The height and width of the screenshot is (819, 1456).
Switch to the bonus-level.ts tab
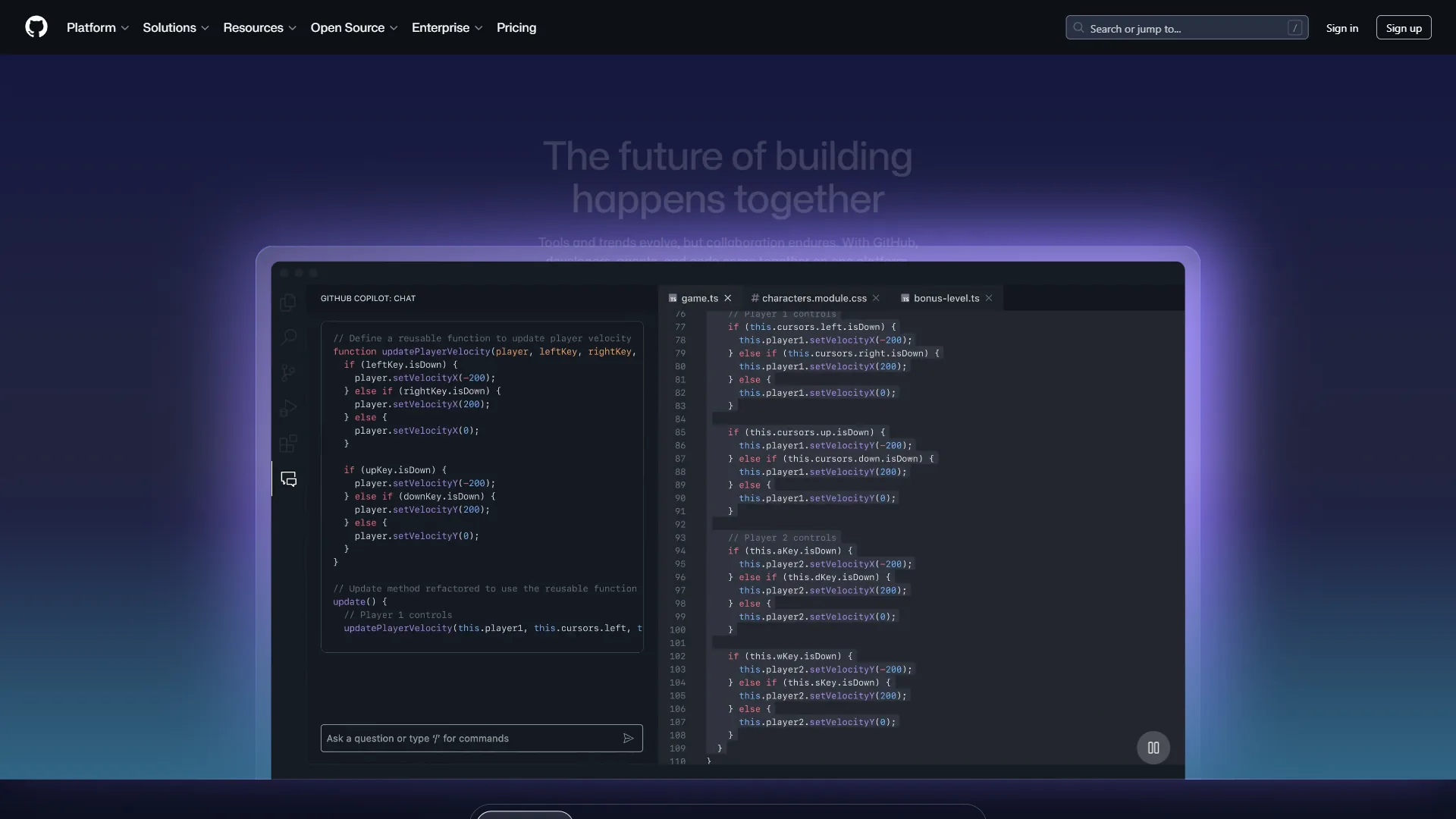946,298
